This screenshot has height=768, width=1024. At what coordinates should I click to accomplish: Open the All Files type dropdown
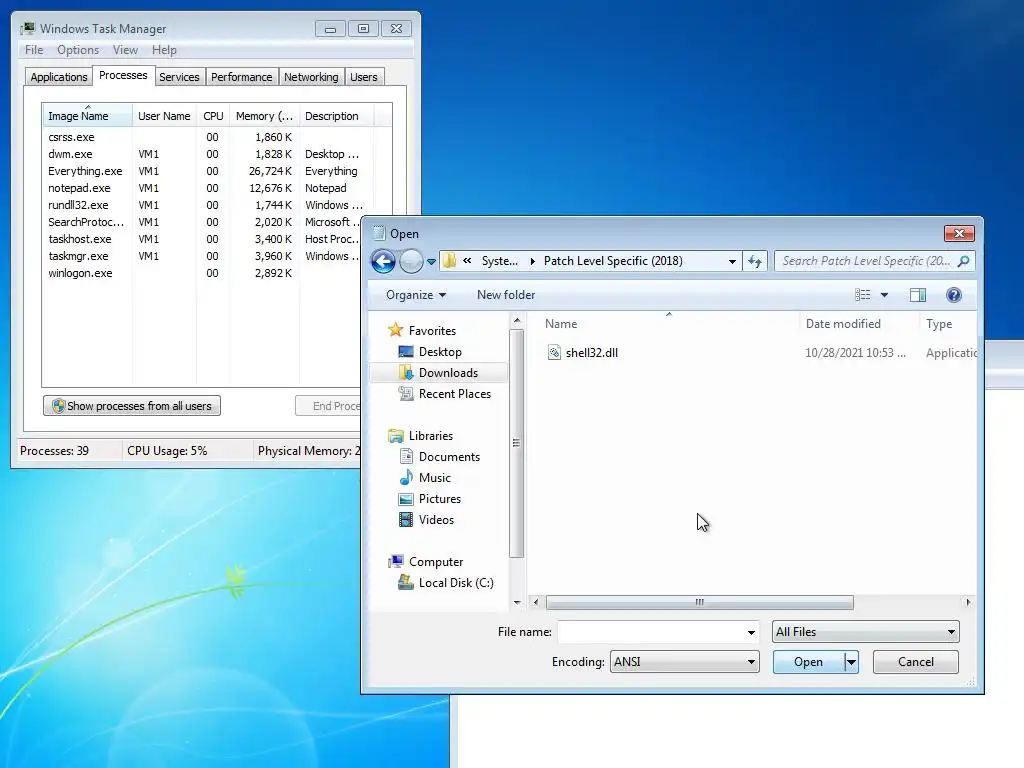click(x=865, y=632)
